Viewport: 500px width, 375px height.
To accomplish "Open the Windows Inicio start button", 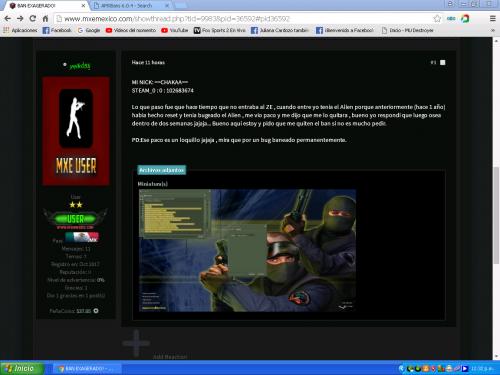I will pos(22,368).
